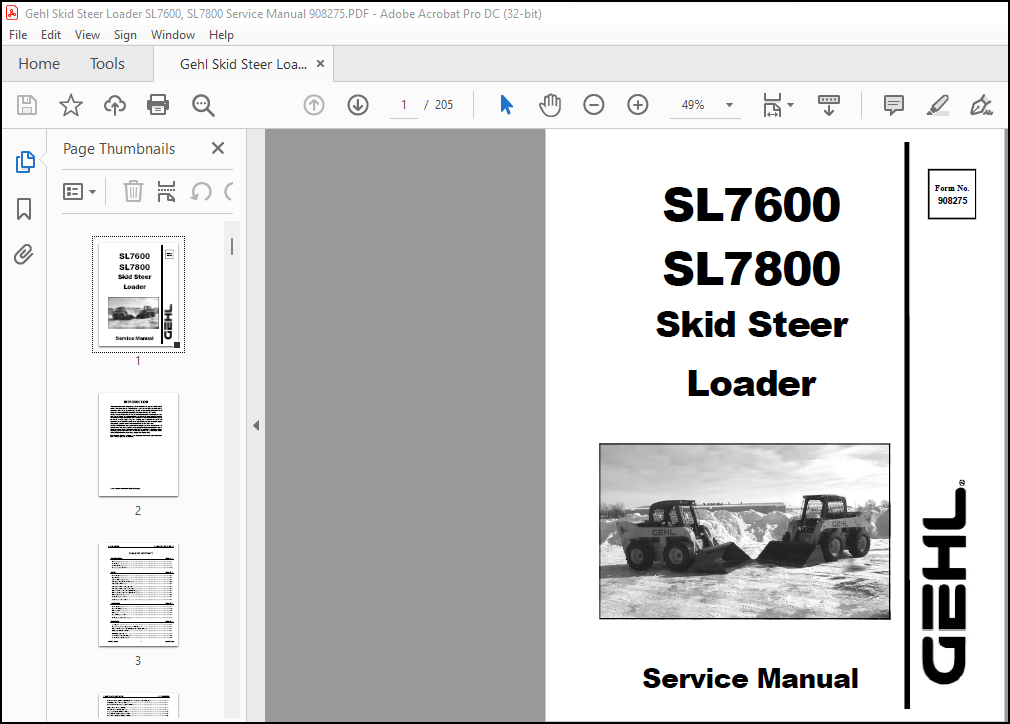Screen dimensions: 1010x724
Task: Switch to the Home tab
Action: click(x=39, y=64)
